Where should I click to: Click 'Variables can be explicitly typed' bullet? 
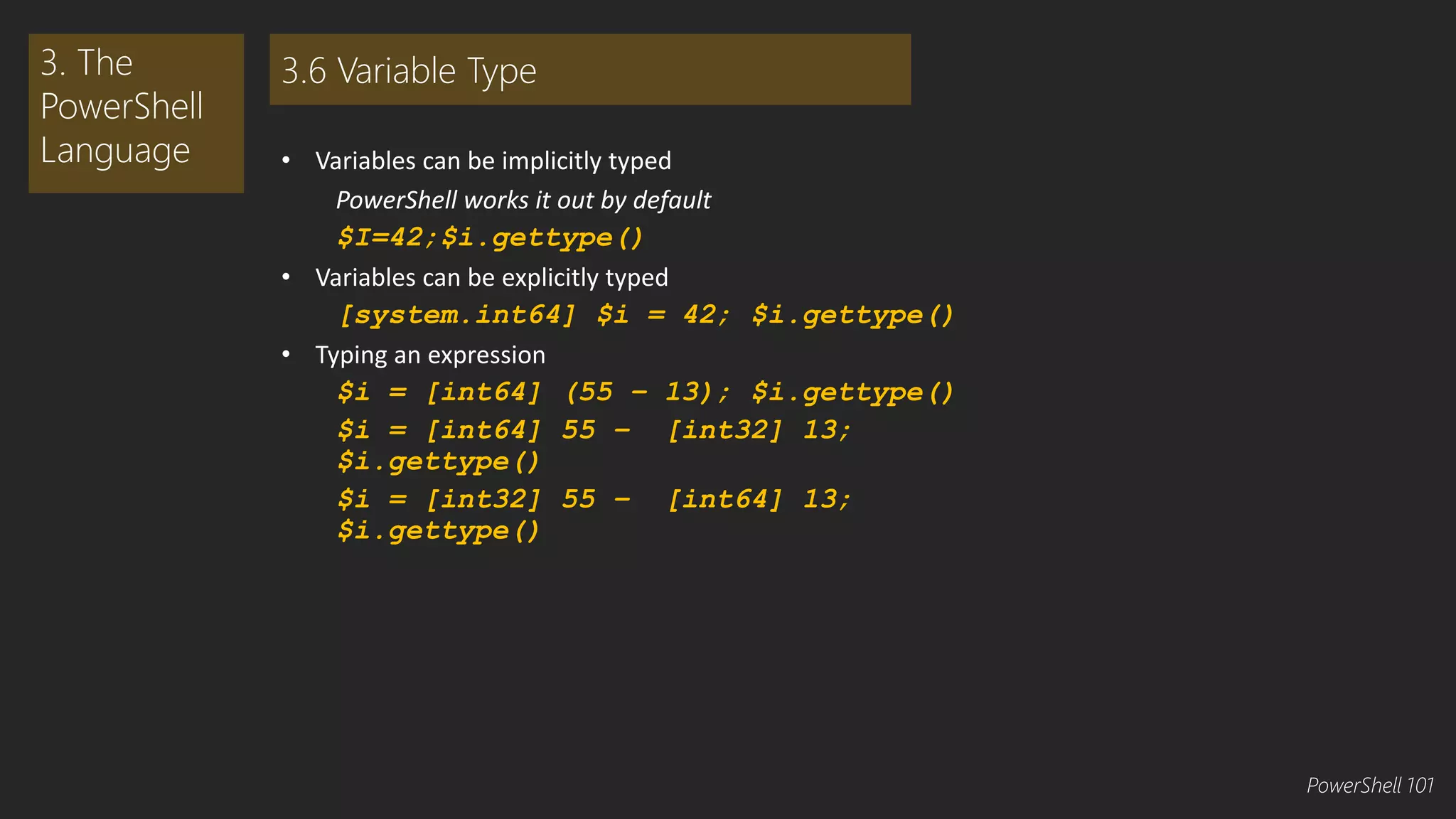point(491,278)
